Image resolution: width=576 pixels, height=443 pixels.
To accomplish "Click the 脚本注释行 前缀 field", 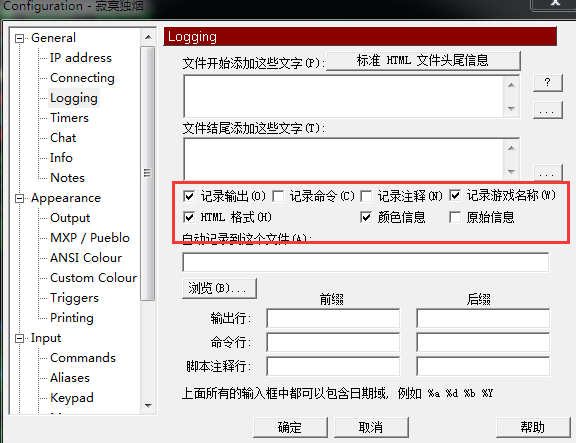I will click(x=333, y=366).
